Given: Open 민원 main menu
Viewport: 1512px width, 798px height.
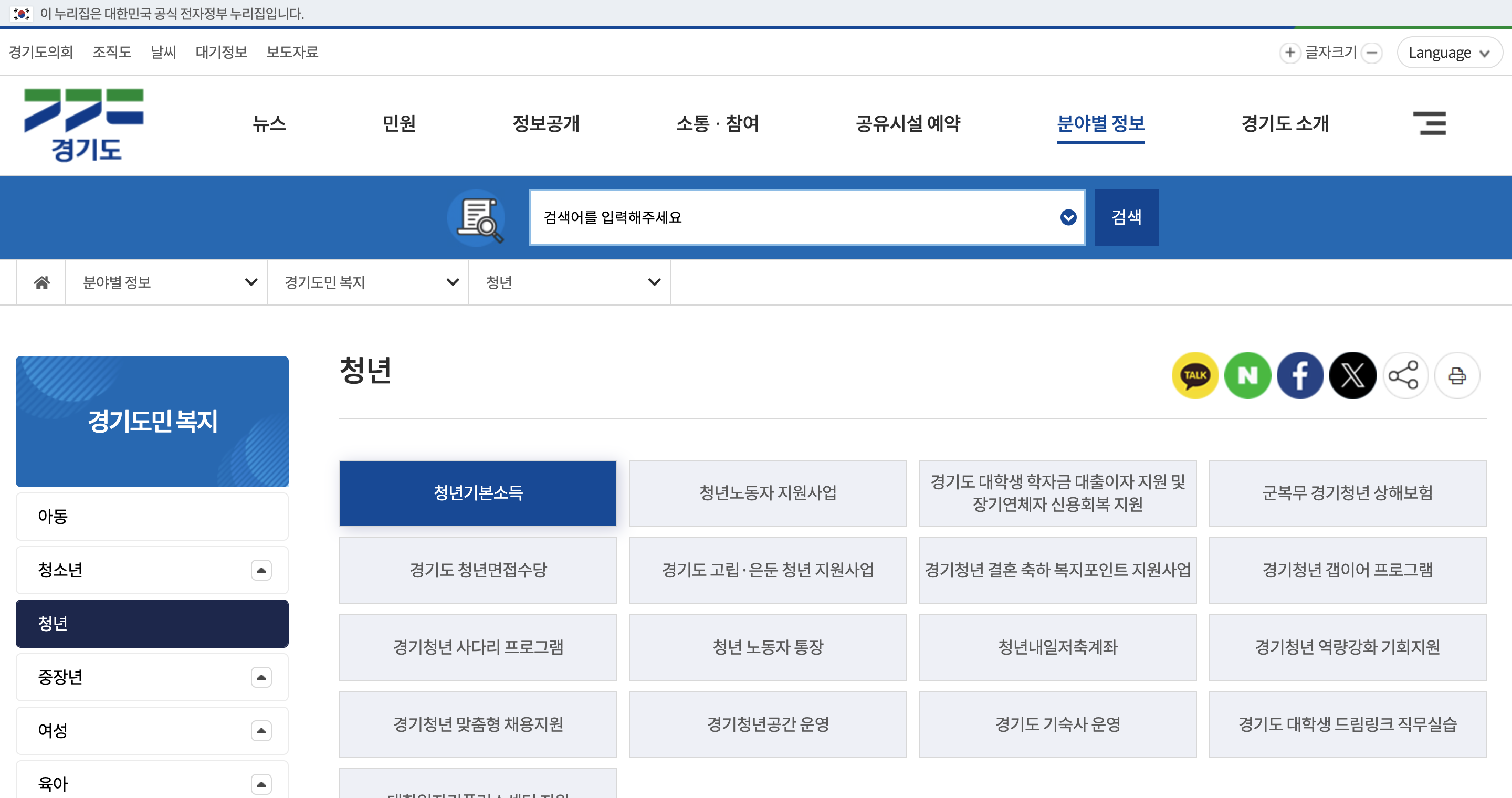Looking at the screenshot, I should pyautogui.click(x=399, y=124).
